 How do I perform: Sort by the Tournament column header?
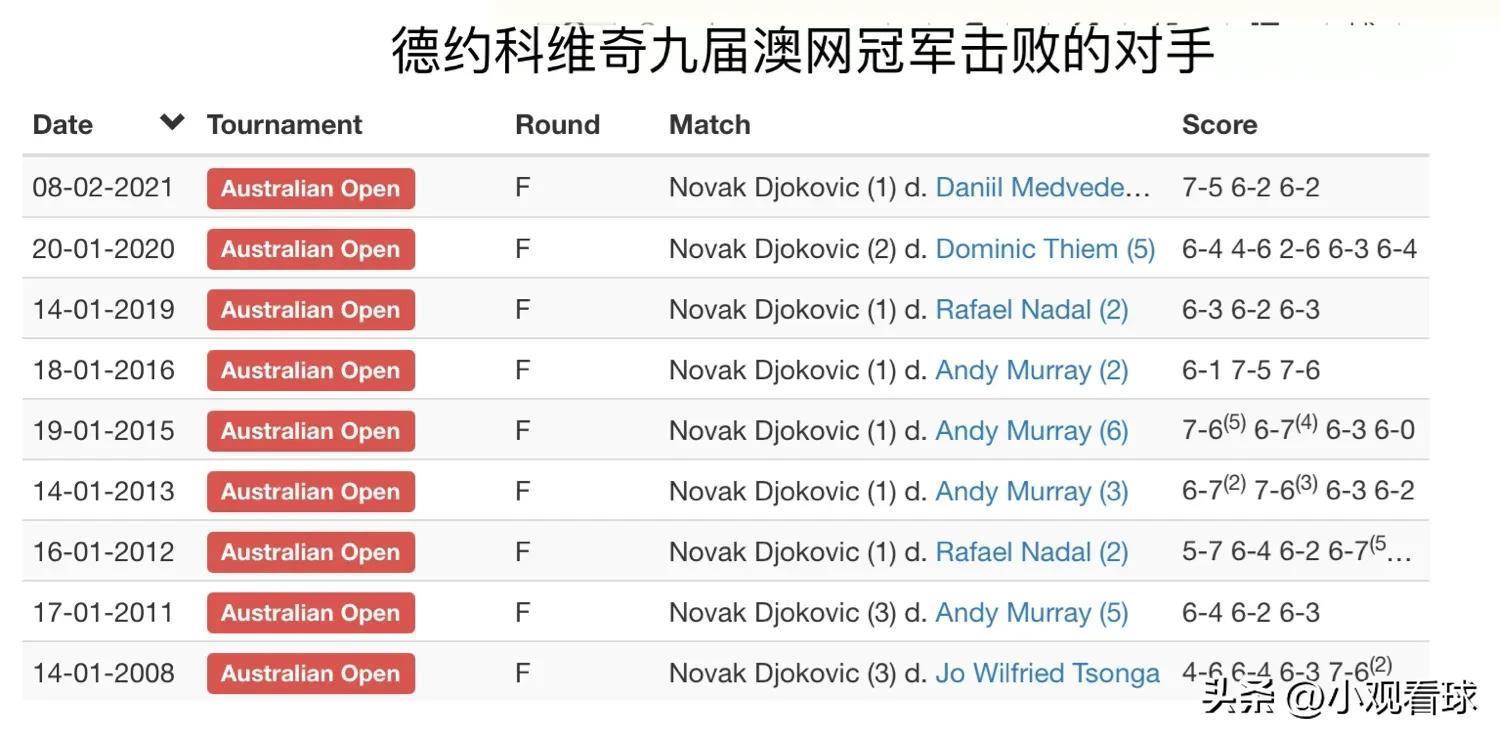[x=284, y=125]
